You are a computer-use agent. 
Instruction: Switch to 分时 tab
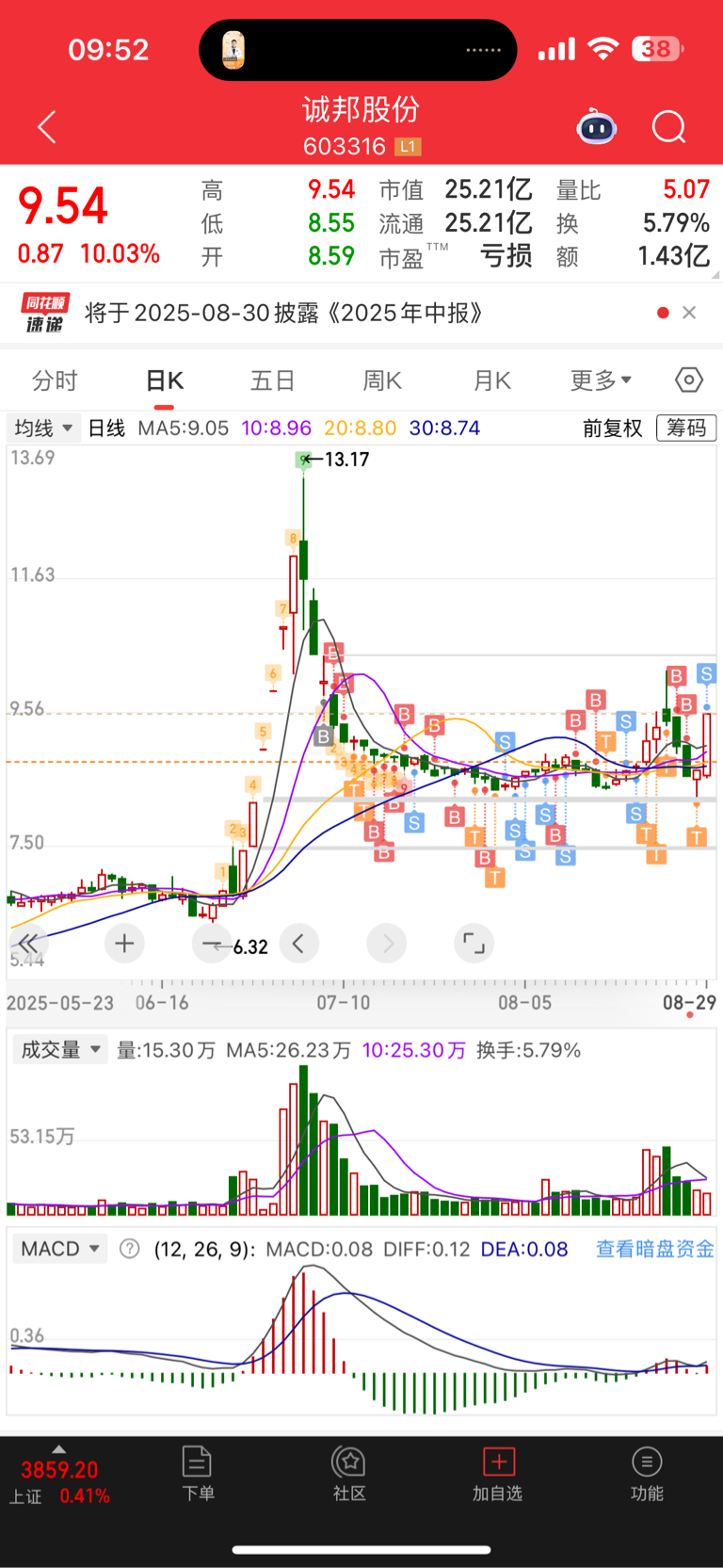pos(55,380)
